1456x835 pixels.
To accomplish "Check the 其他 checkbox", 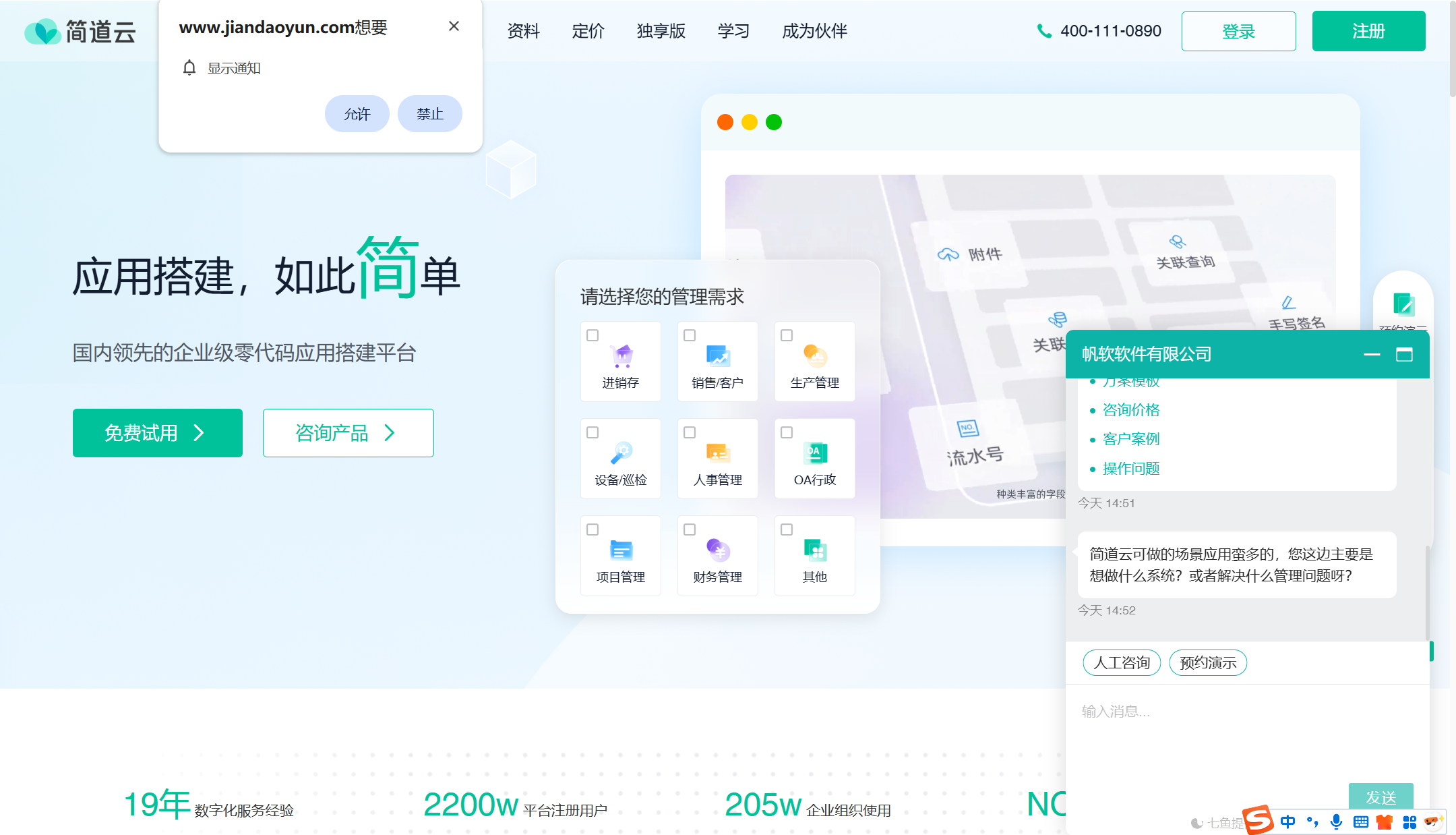I will click(786, 529).
